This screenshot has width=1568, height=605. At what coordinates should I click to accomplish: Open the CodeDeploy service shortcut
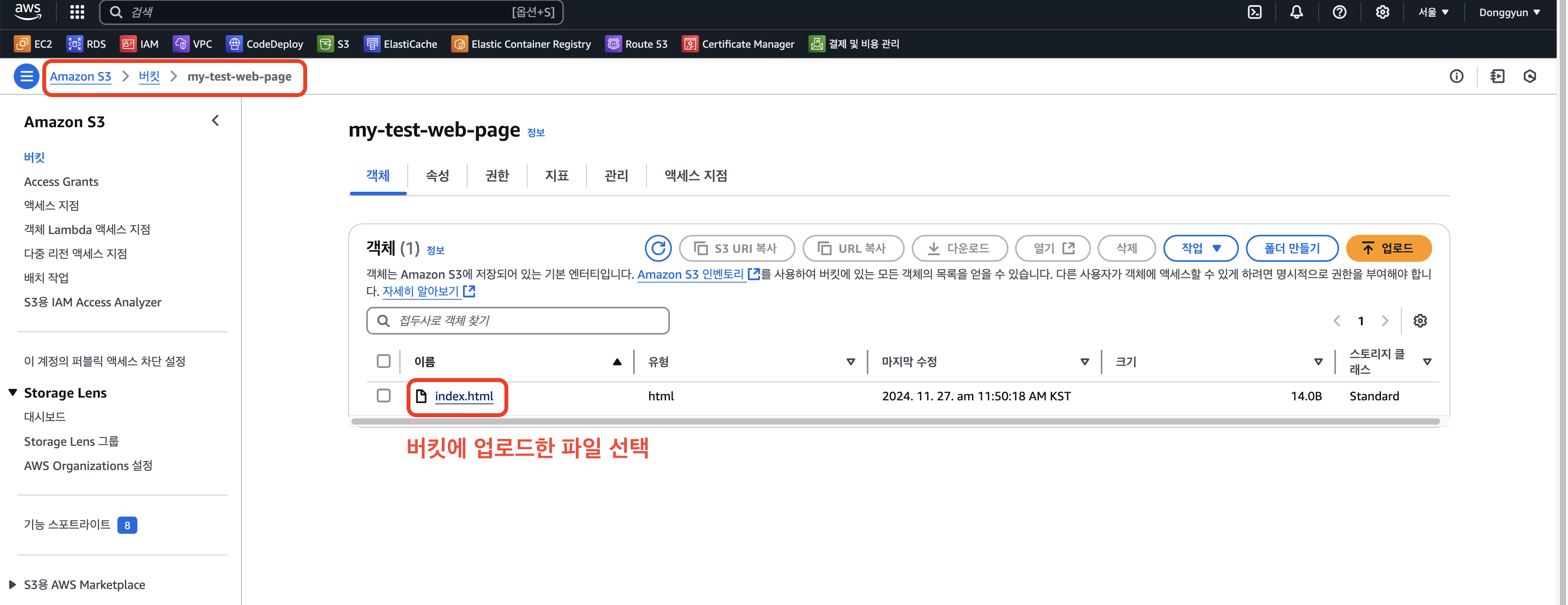[x=265, y=44]
